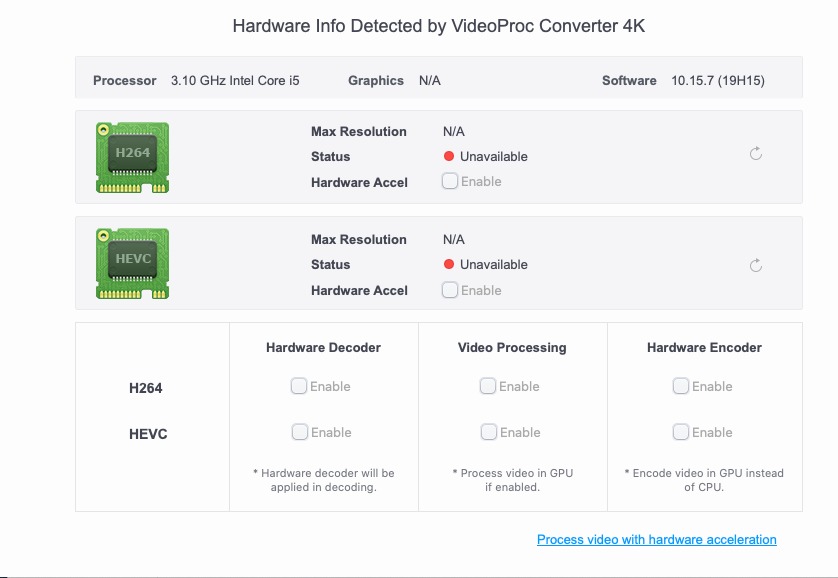Enable Hardware Accel for HEVC
This screenshot has height=578, width=838.
[x=451, y=290]
